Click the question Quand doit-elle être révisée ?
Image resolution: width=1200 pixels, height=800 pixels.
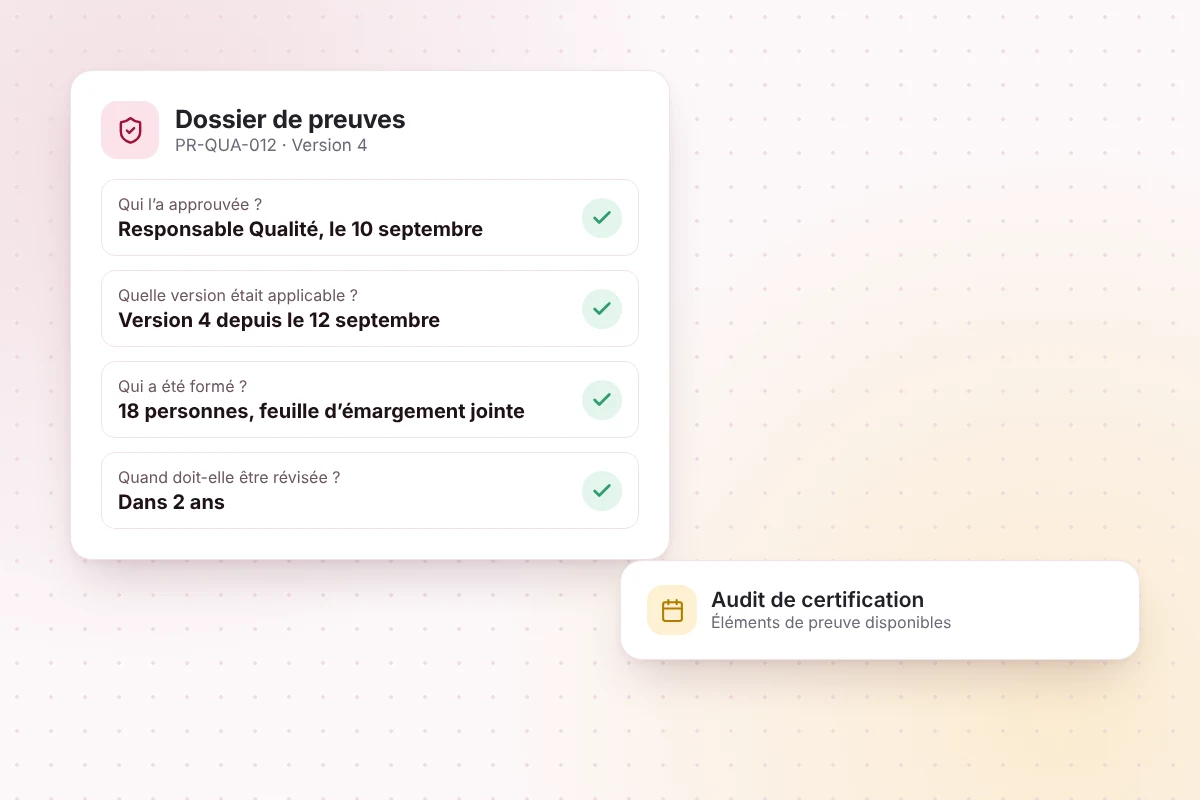point(229,477)
